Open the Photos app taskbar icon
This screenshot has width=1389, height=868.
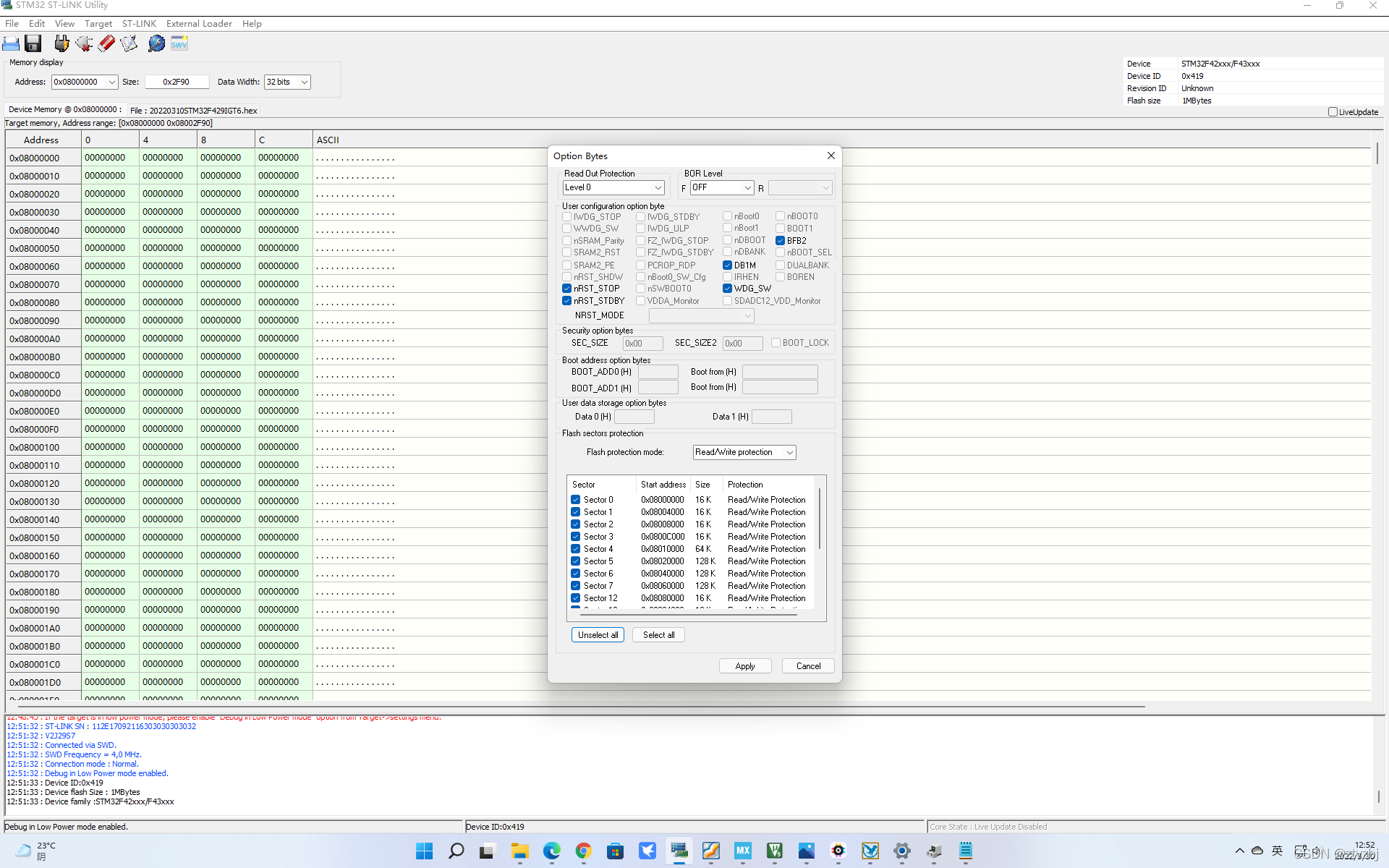point(806,851)
